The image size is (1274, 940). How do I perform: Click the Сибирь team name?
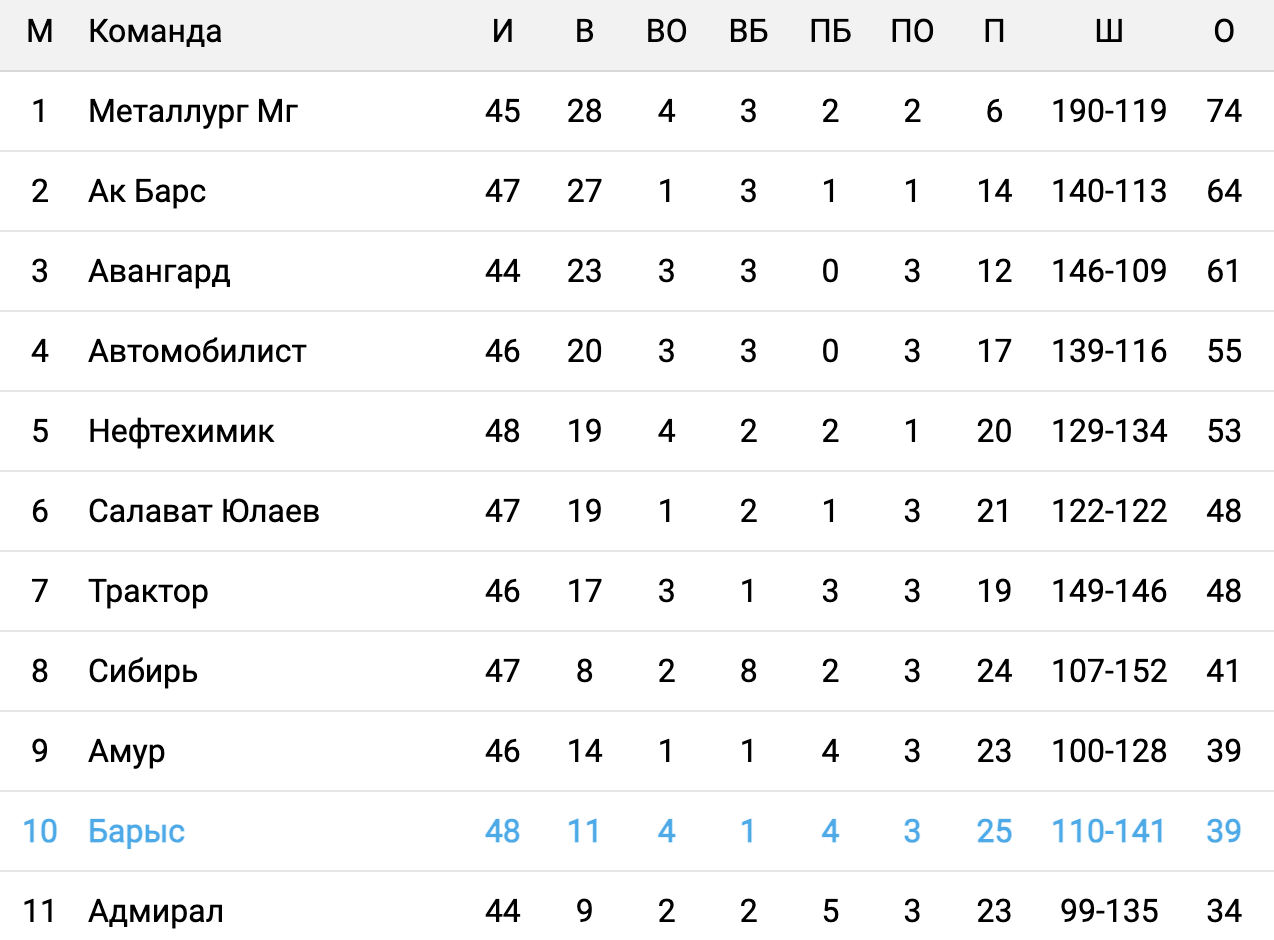point(143,671)
